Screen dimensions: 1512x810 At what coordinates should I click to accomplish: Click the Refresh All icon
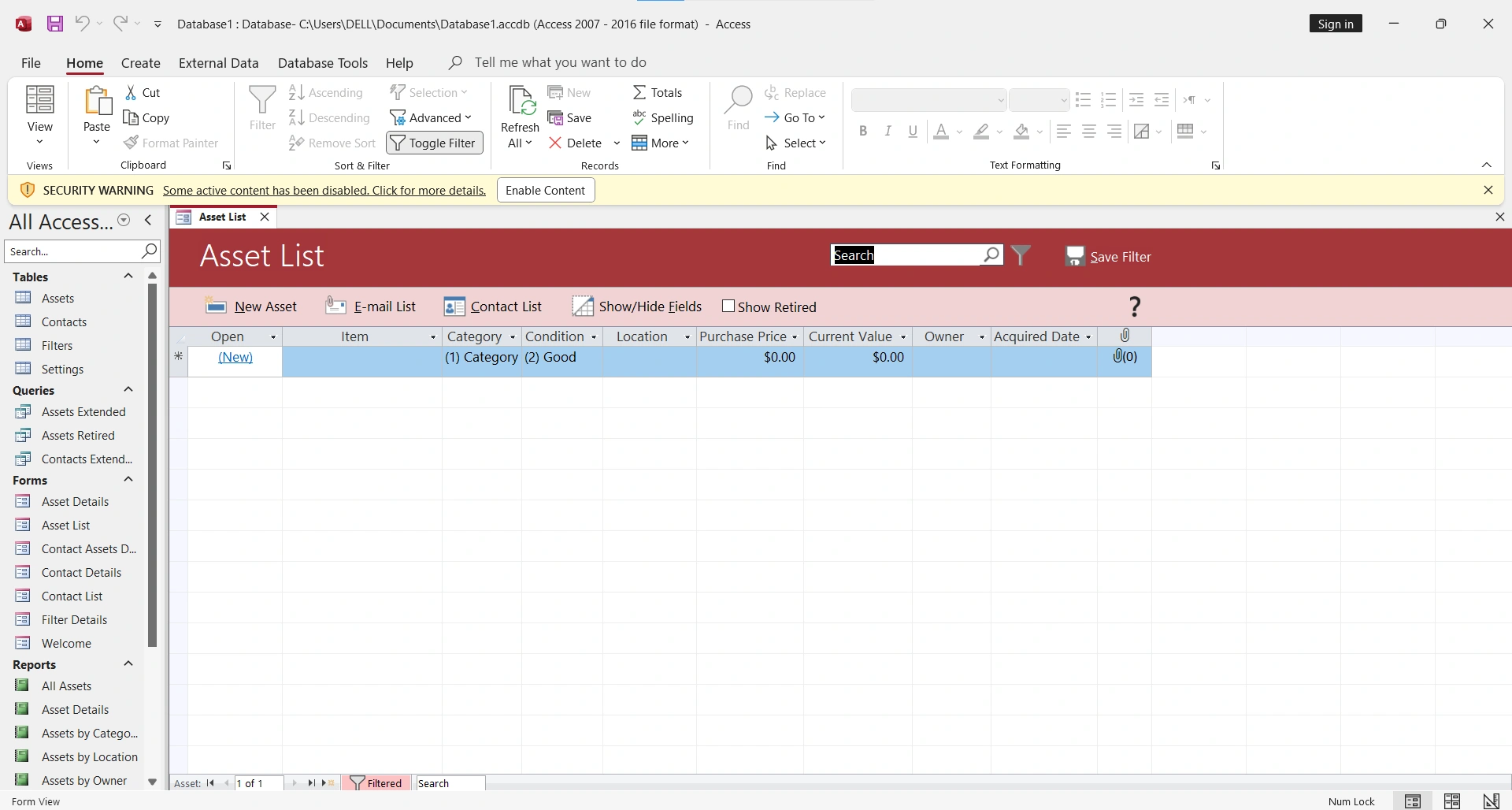[519, 102]
